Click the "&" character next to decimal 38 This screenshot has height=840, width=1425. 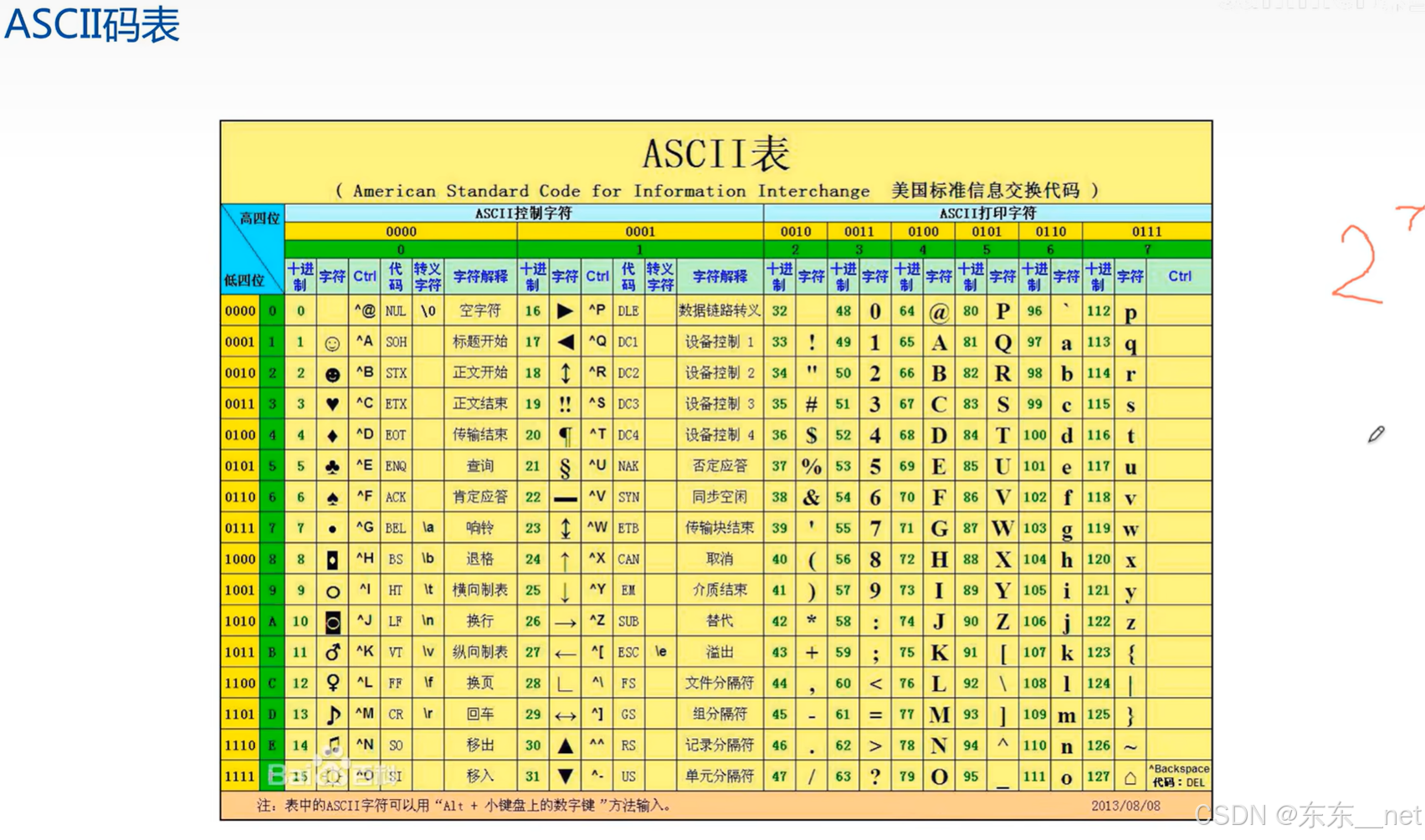pyautogui.click(x=811, y=498)
